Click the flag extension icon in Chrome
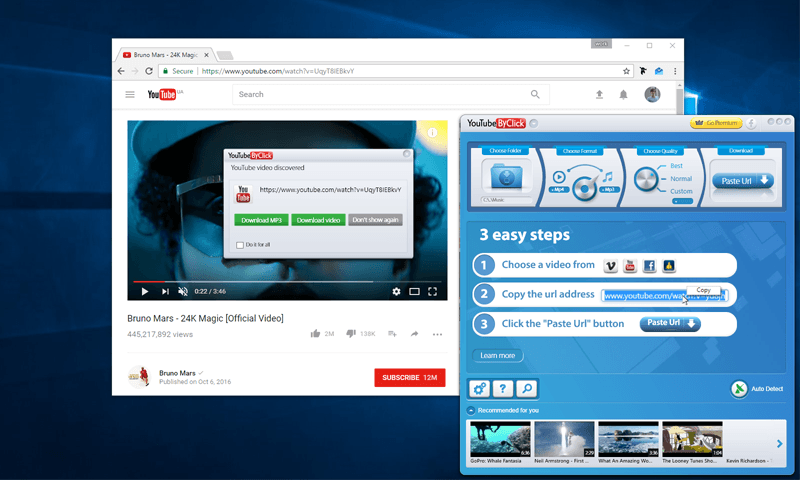This screenshot has height=480, width=800. tap(643, 71)
